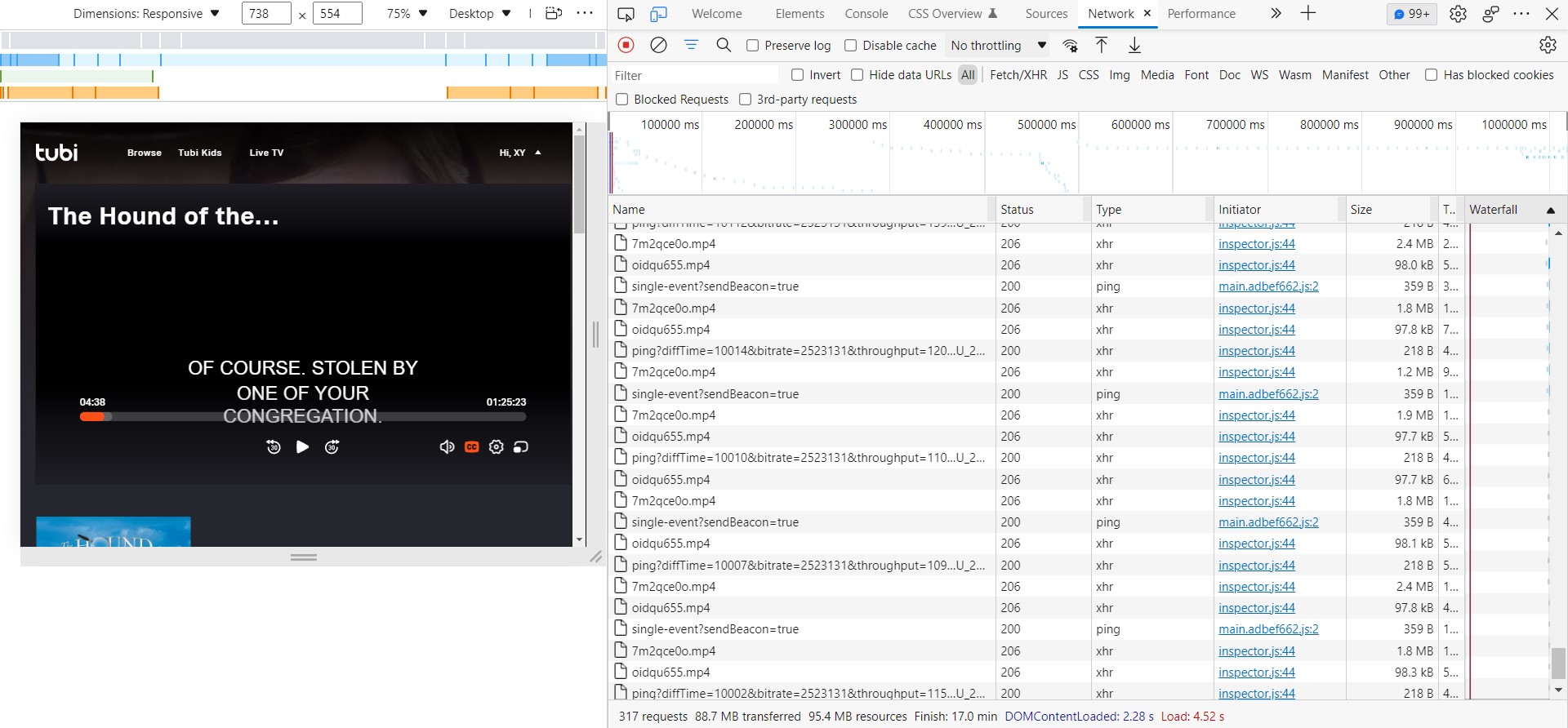Filter requests by Fetch/XHR
The image size is (1568, 728).
click(1018, 75)
